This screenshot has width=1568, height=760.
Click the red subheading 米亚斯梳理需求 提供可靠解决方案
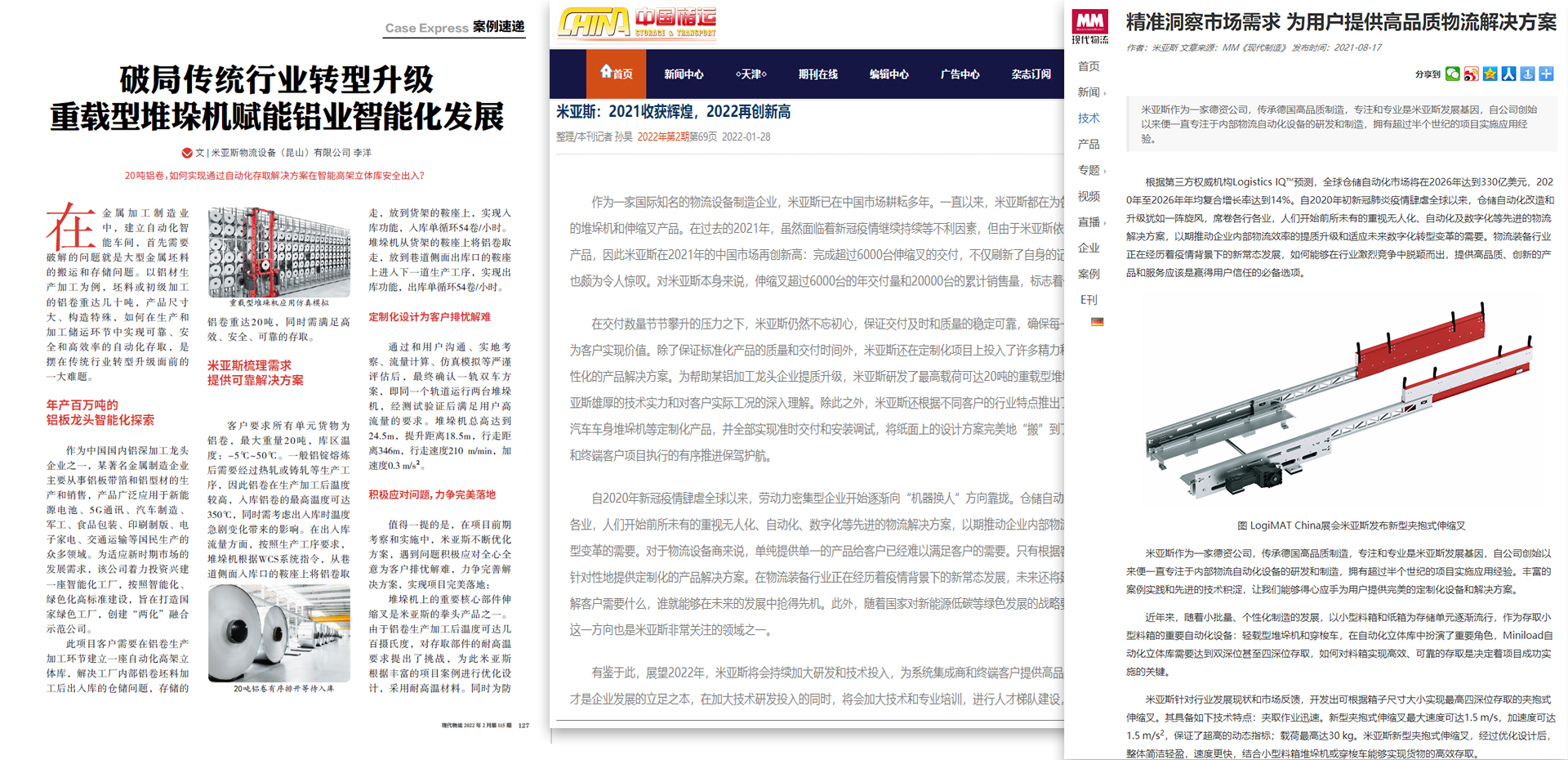(x=256, y=373)
